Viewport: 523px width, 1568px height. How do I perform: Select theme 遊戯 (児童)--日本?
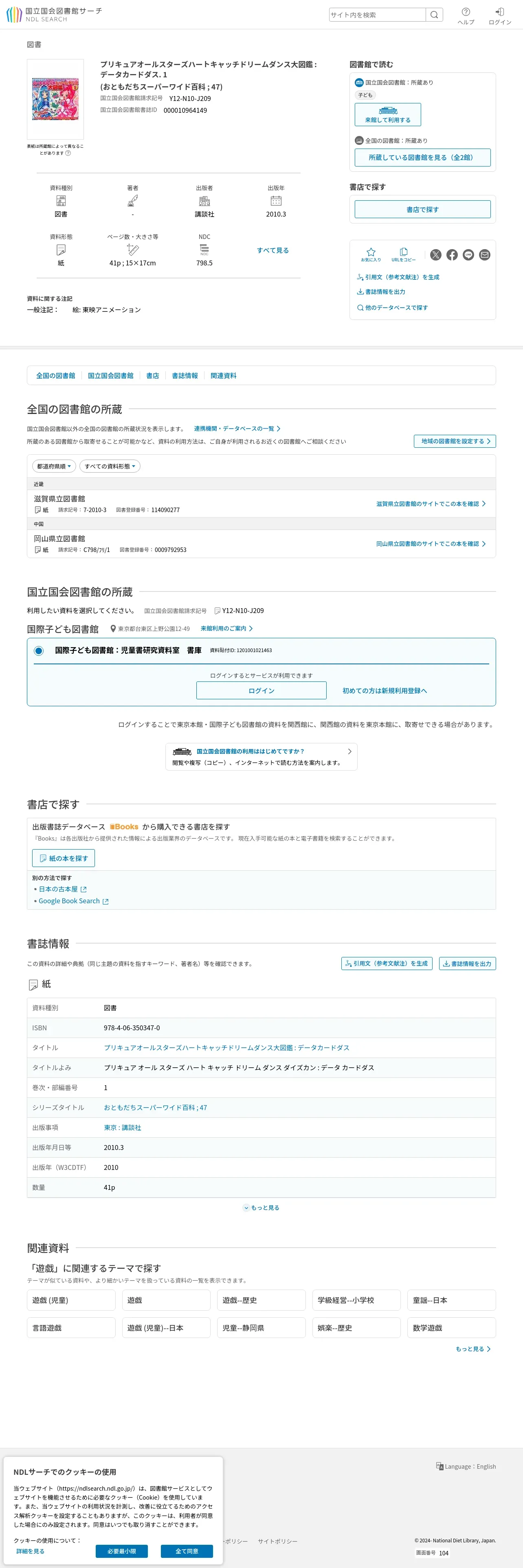point(166,1327)
